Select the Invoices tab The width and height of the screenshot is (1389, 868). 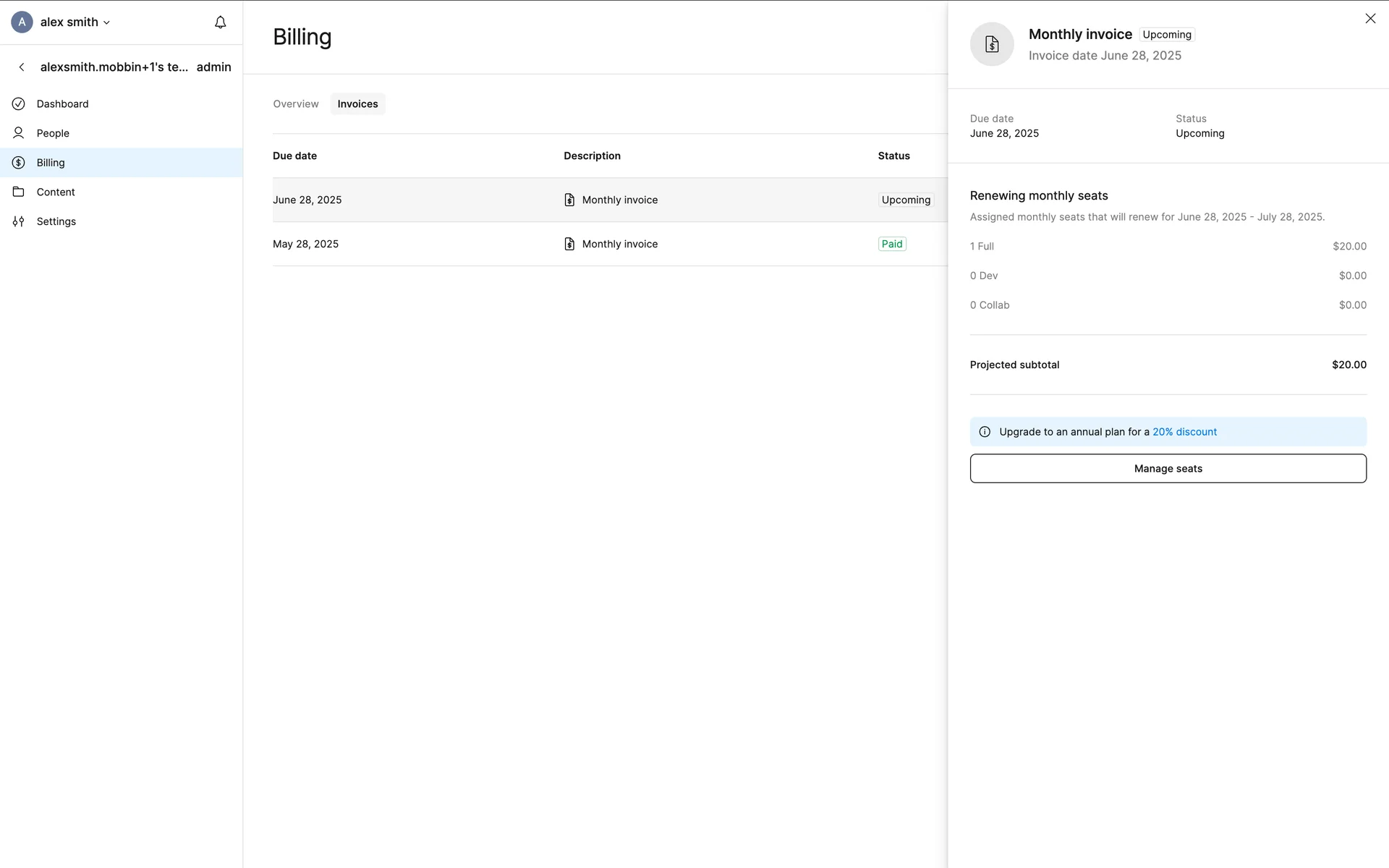pyautogui.click(x=357, y=104)
